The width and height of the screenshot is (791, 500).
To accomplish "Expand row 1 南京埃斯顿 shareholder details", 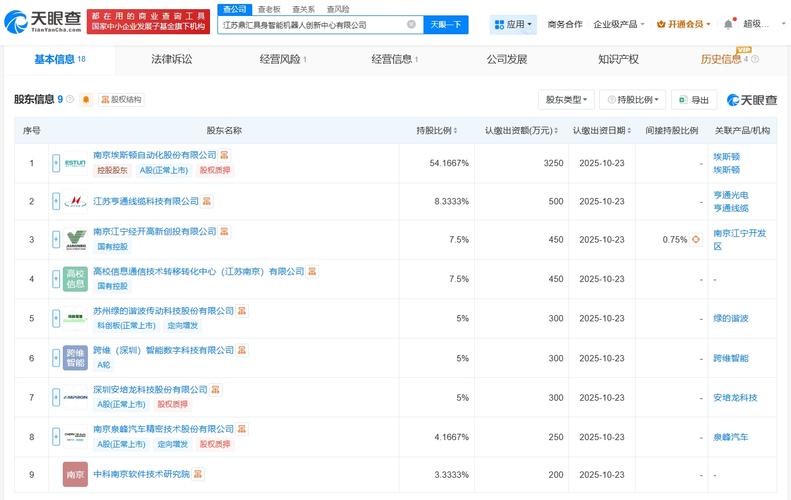I will click(x=56, y=163).
